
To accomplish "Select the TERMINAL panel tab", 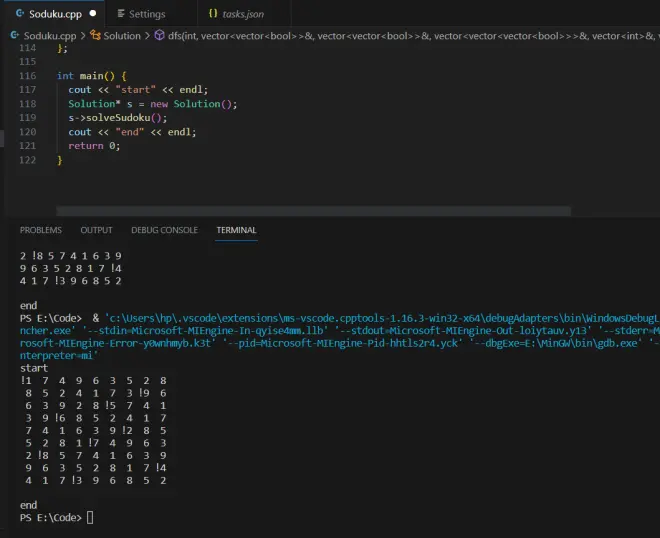I will tap(236, 230).
